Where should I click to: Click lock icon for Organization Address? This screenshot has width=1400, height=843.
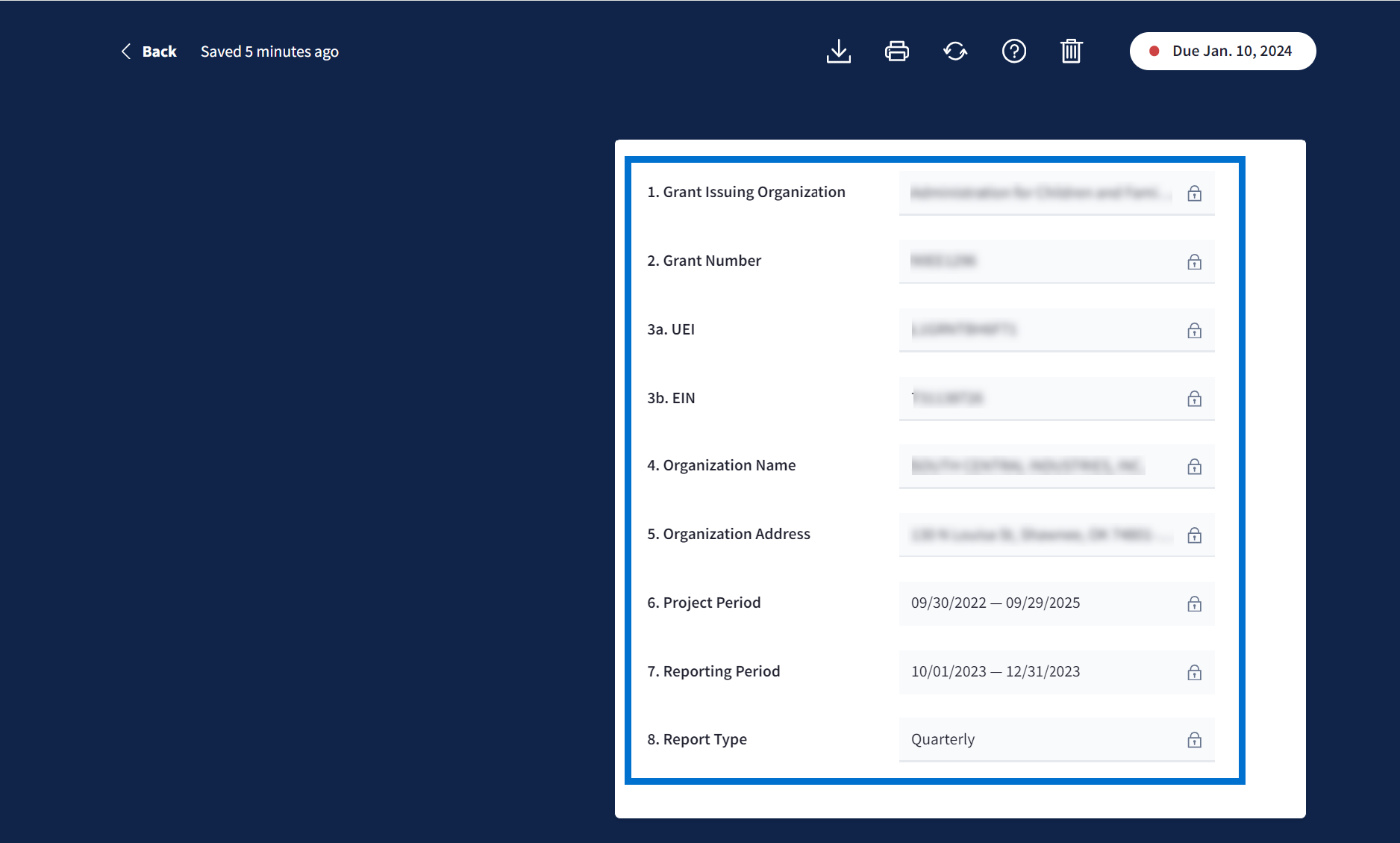pos(1194,535)
